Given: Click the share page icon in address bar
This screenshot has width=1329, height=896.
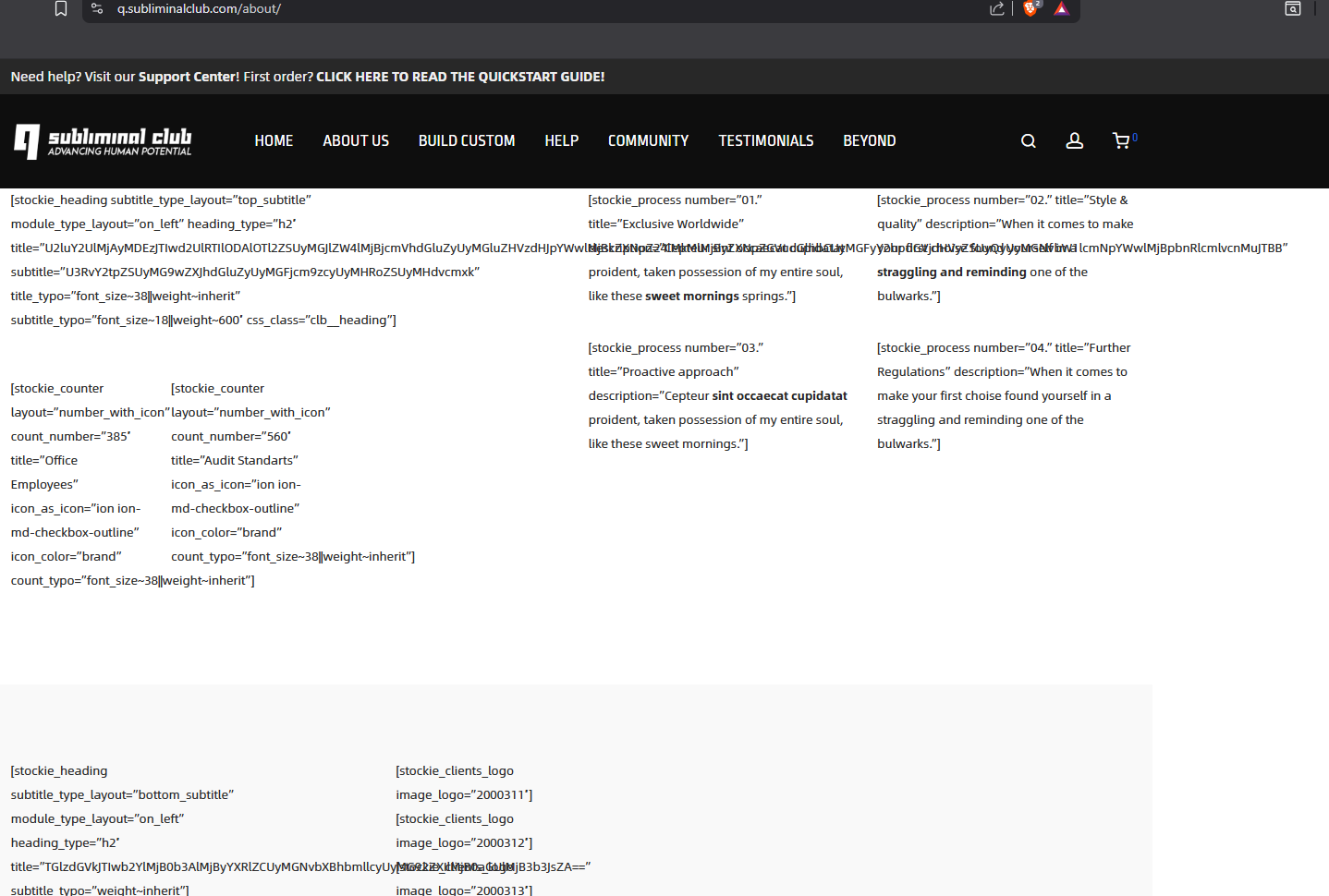Looking at the screenshot, I should [996, 9].
